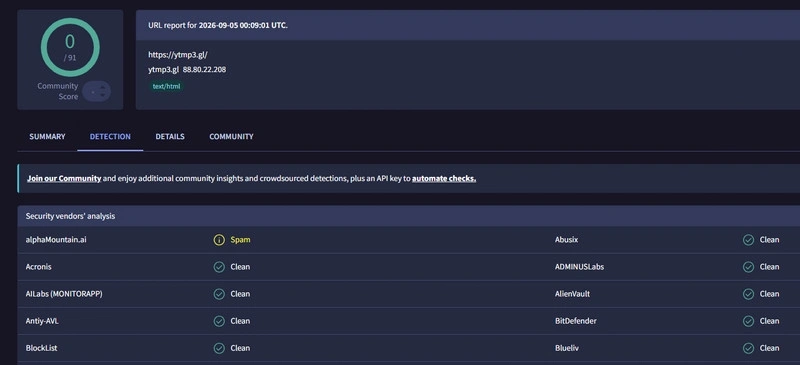The height and width of the screenshot is (365, 800).
Task: Click the Community Score label
Action: [x=58, y=91]
